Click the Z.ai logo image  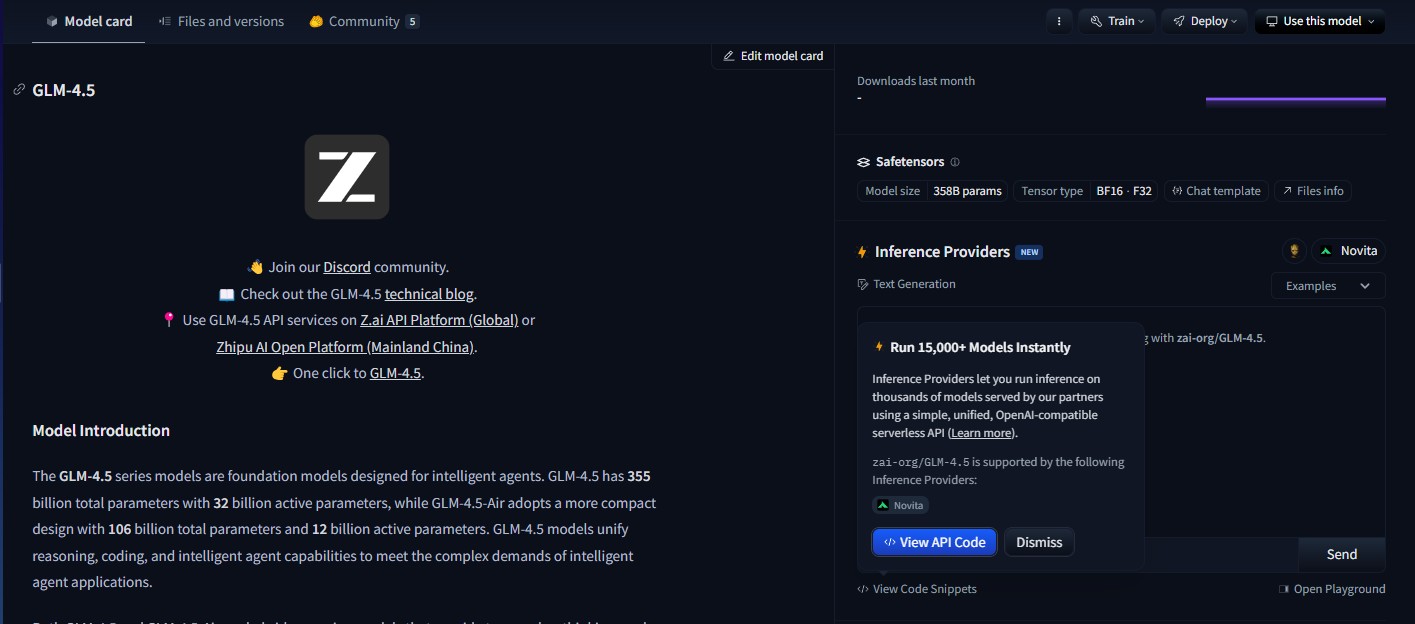(x=347, y=177)
